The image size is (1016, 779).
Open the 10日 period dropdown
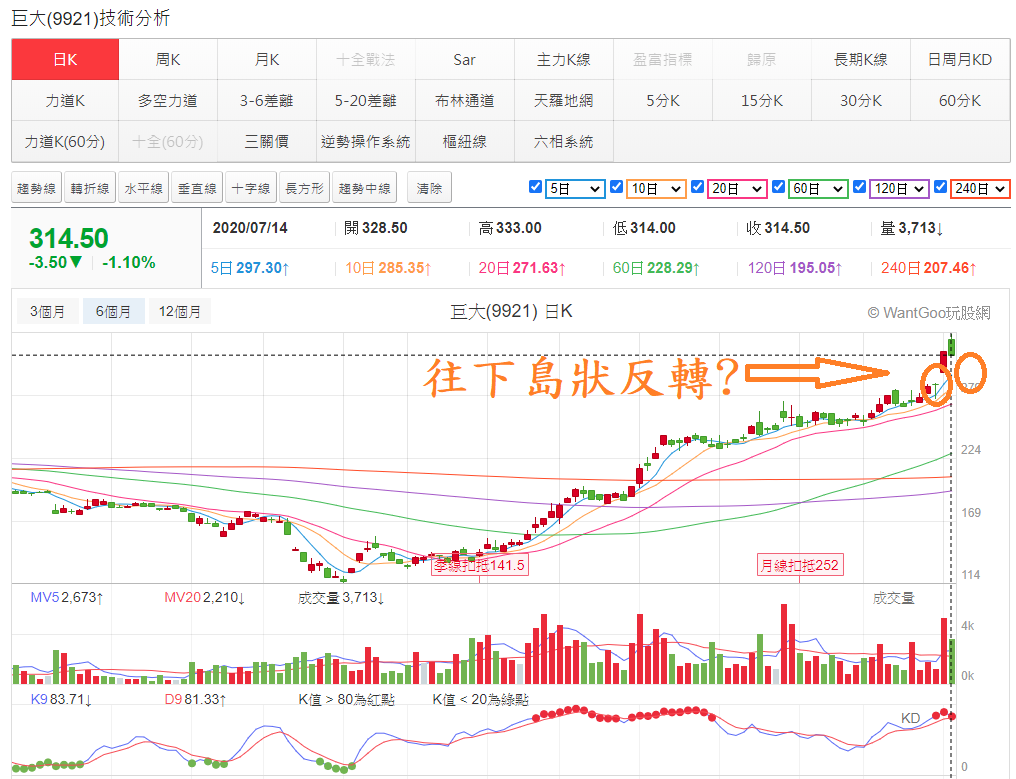[x=656, y=189]
